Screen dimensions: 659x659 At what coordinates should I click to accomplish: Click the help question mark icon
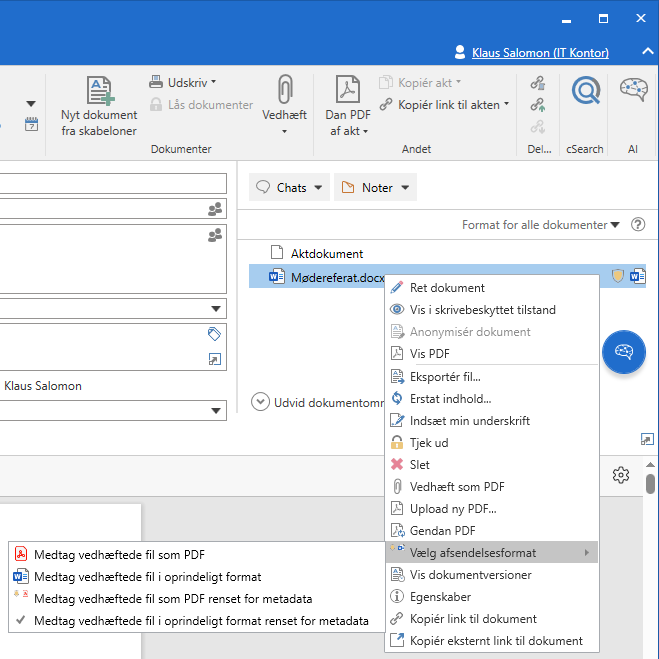coord(638,225)
